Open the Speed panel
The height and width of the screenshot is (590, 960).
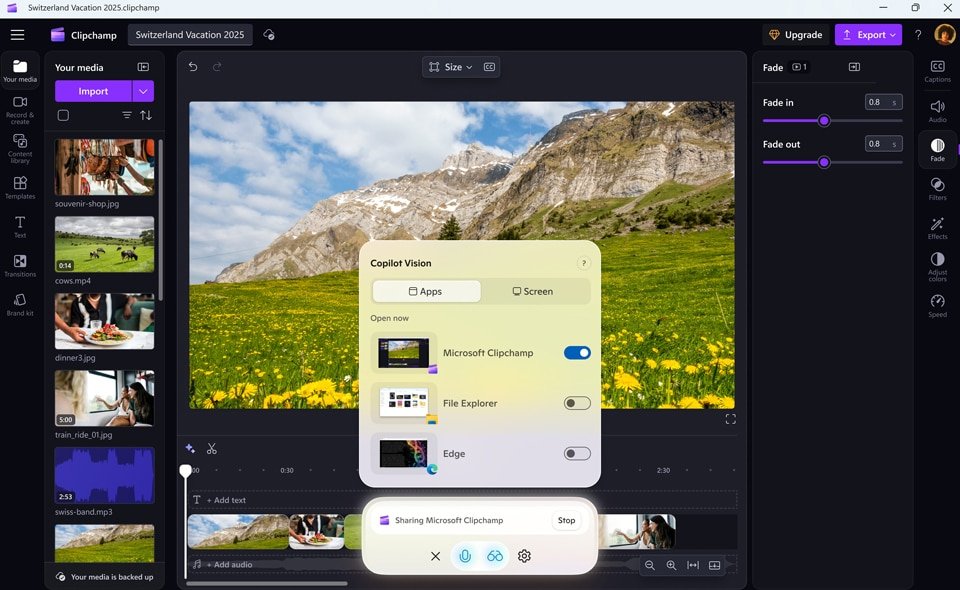tap(937, 306)
